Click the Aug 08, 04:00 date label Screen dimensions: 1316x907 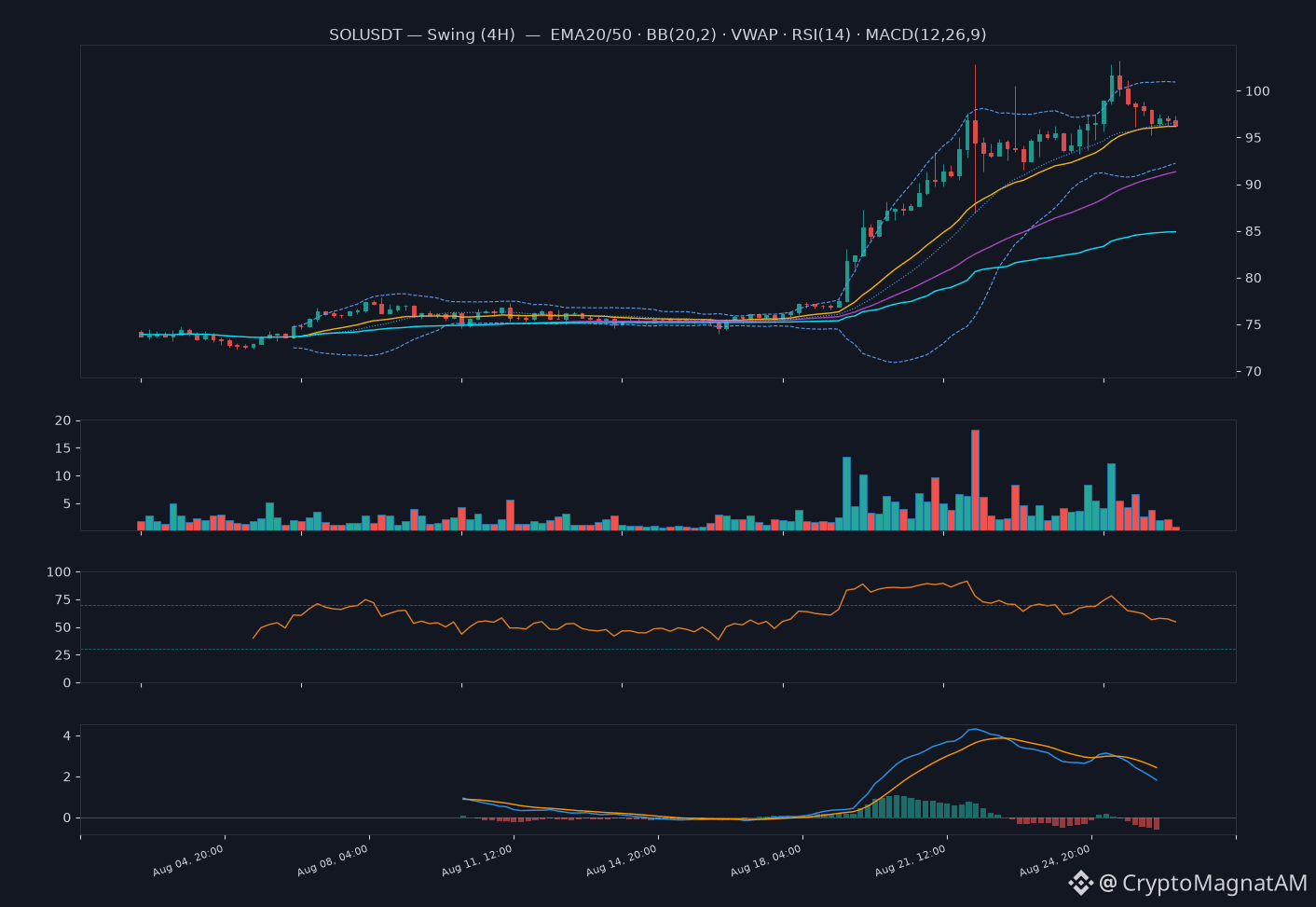(333, 860)
